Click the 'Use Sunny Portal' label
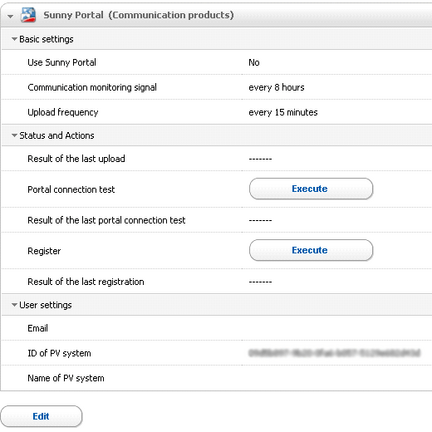Image resolution: width=432 pixels, height=432 pixels. (62, 63)
